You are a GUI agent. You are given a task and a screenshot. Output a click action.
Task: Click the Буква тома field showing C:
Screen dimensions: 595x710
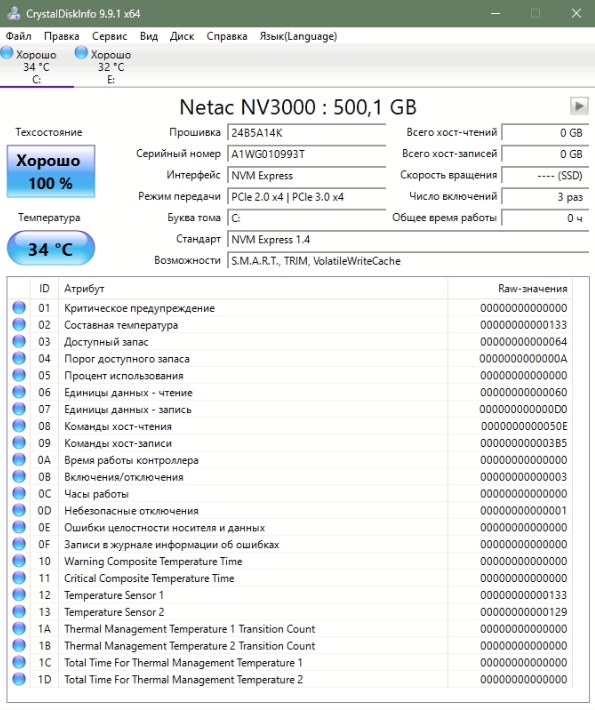[307, 218]
